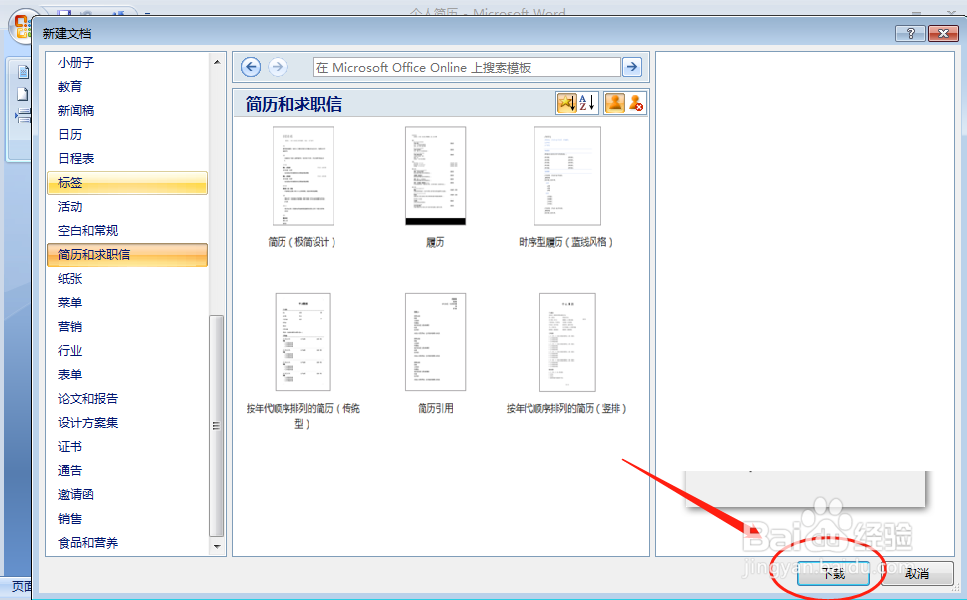This screenshot has width=967, height=600.
Task: Click the 下载 download button
Action: tap(833, 573)
